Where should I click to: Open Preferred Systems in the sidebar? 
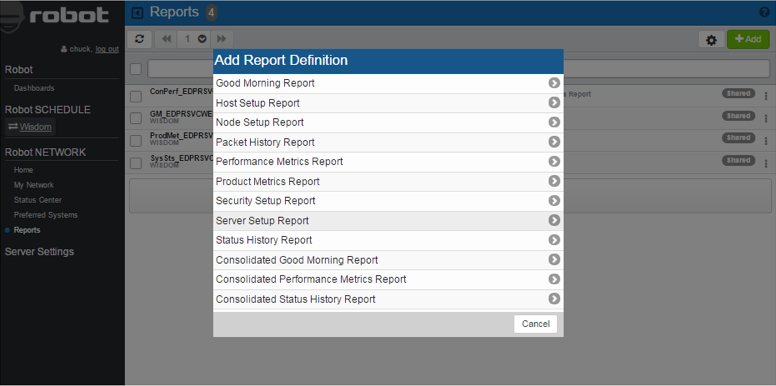coord(46,215)
